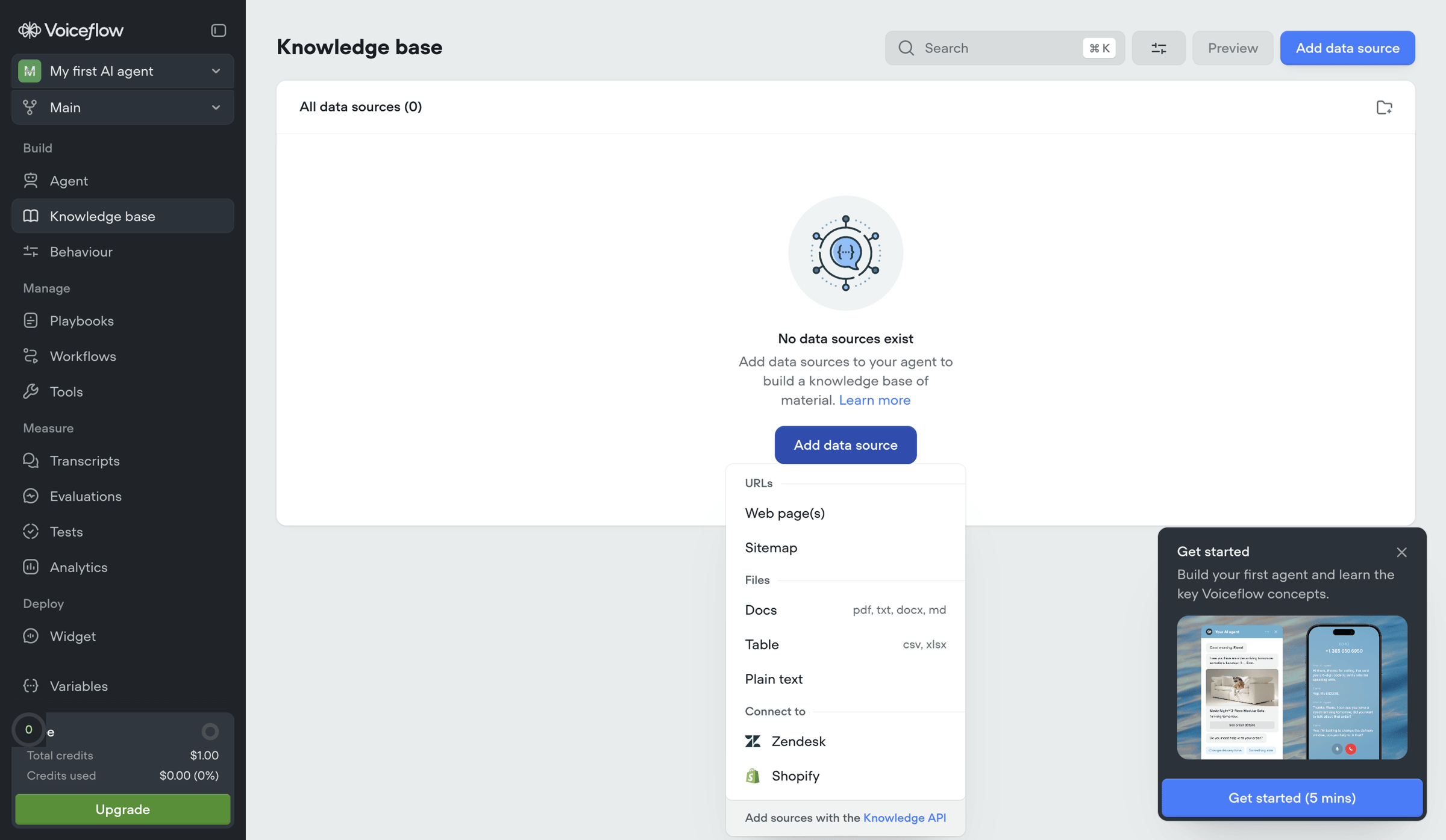Click the user avatar circle labeled 0
This screenshot has height=840, width=1446.
point(28,730)
